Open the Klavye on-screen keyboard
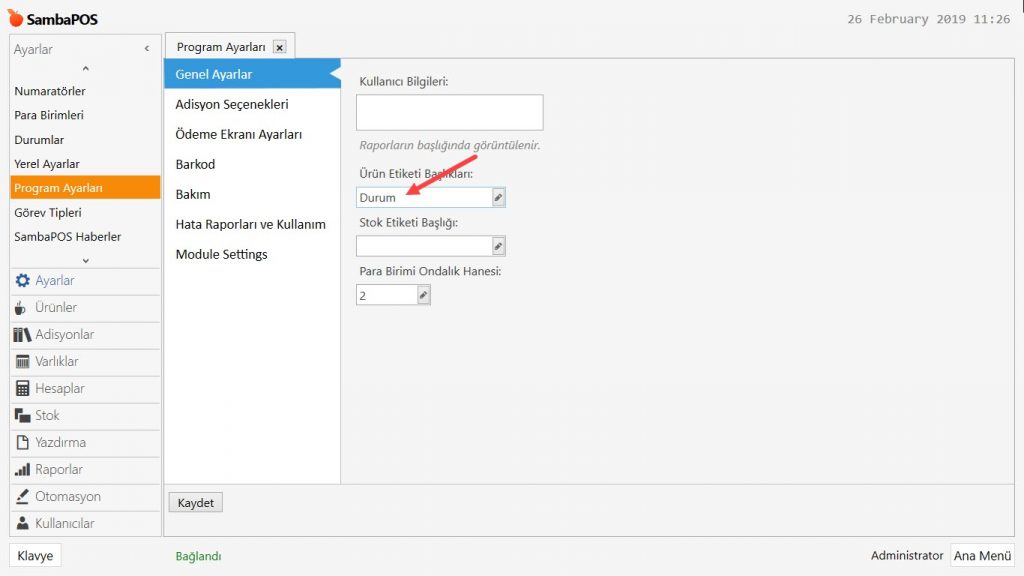 click(35, 556)
